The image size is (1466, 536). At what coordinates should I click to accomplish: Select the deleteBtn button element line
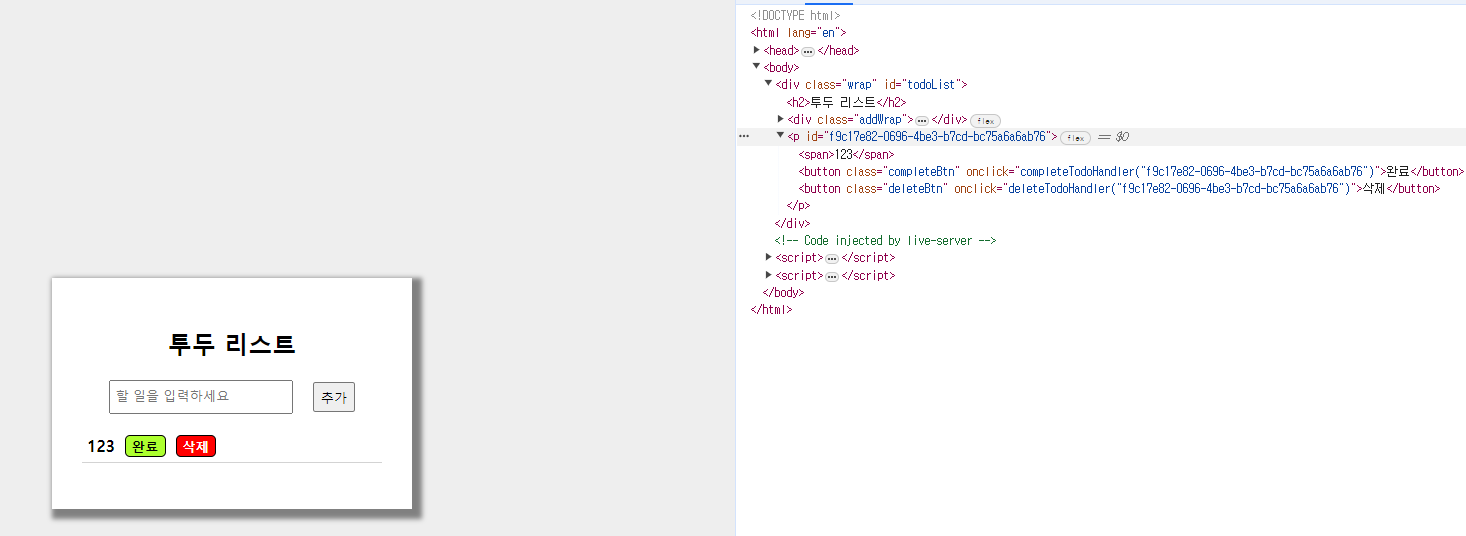(x=1119, y=188)
